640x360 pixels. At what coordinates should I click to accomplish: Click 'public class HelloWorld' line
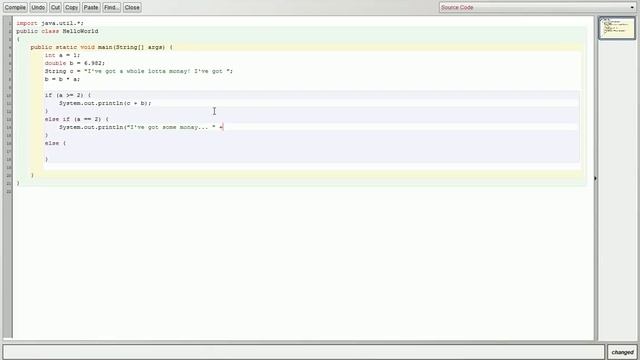pyautogui.click(x=57, y=31)
